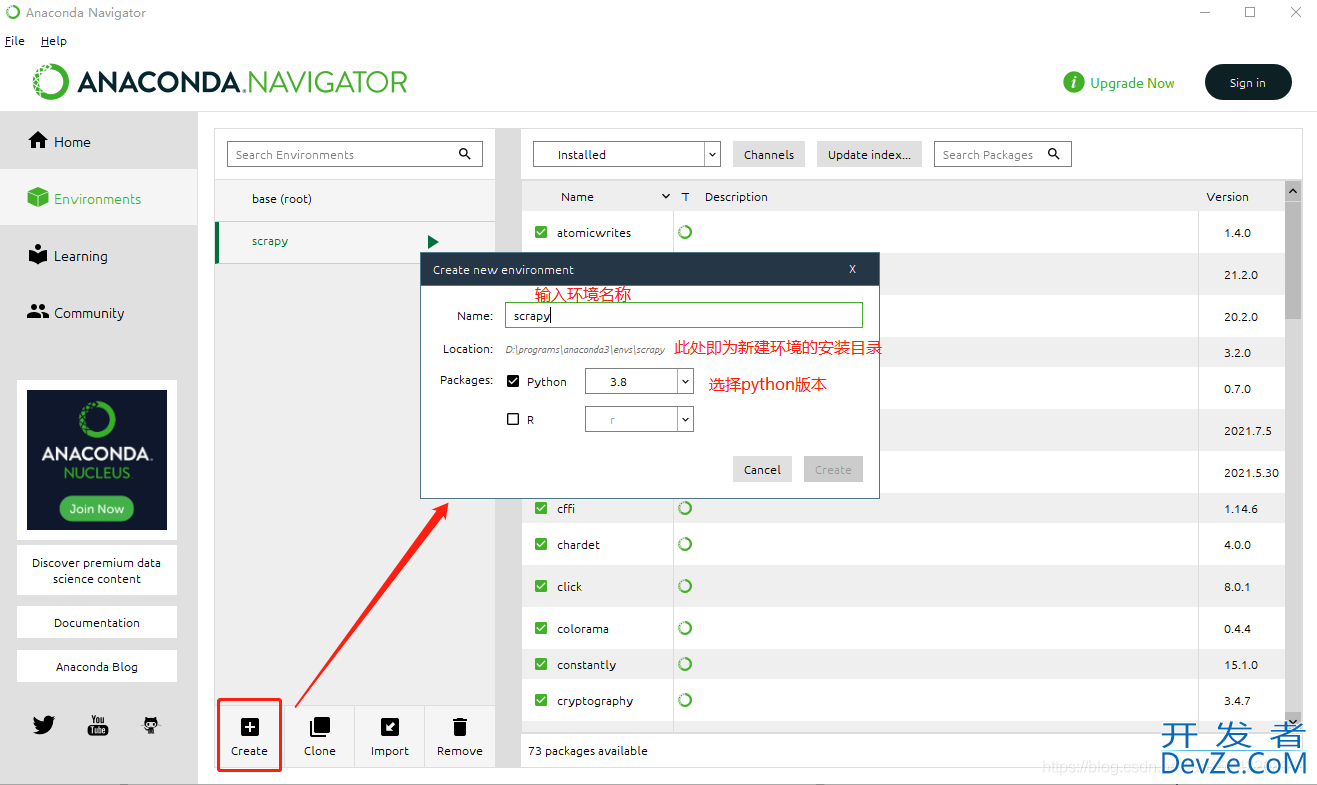
Task: Toggle the atomicwrites package checkbox
Action: coord(541,232)
